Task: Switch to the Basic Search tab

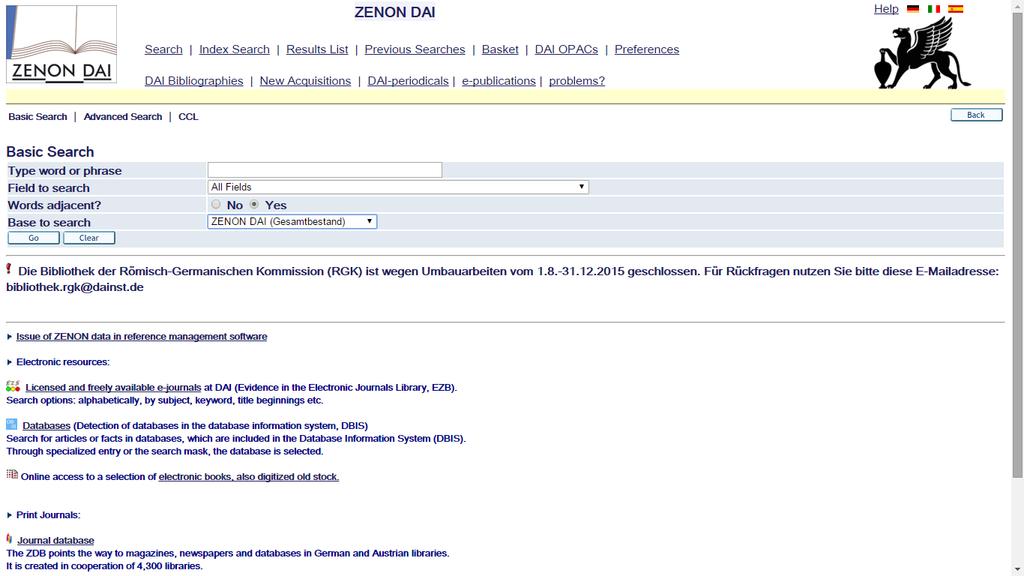Action: click(37, 117)
